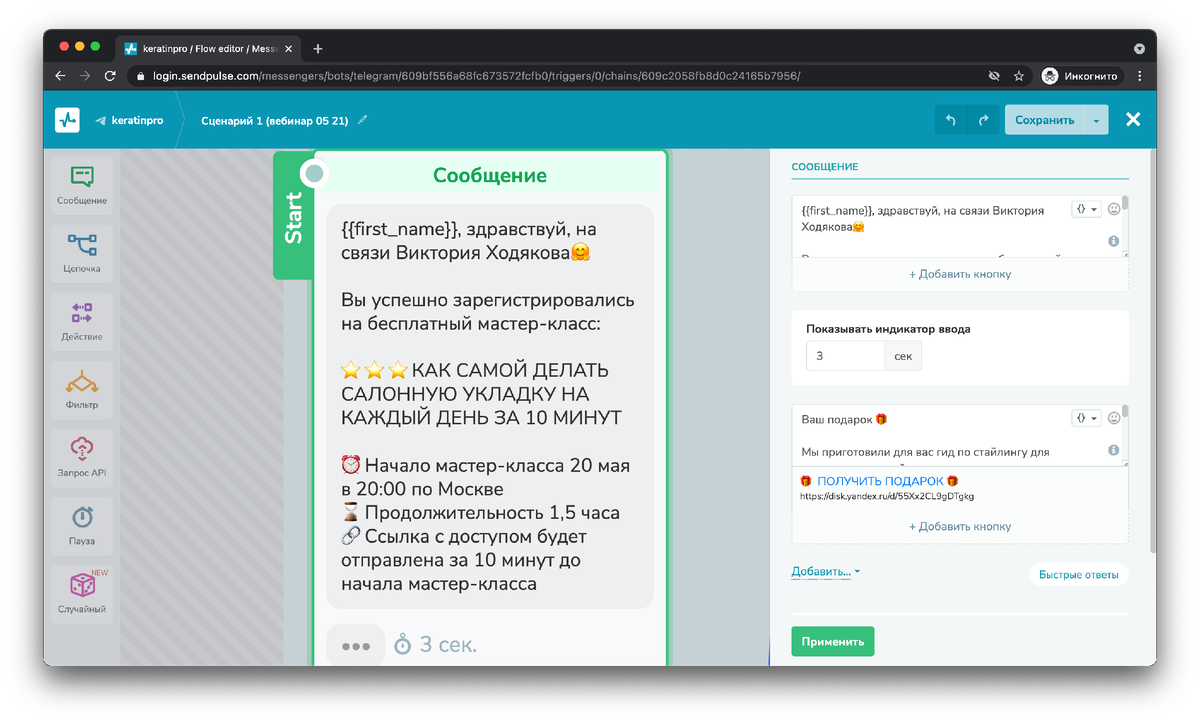Click the message preview bubble on canvas
The height and width of the screenshot is (723, 1200).
(x=490, y=406)
